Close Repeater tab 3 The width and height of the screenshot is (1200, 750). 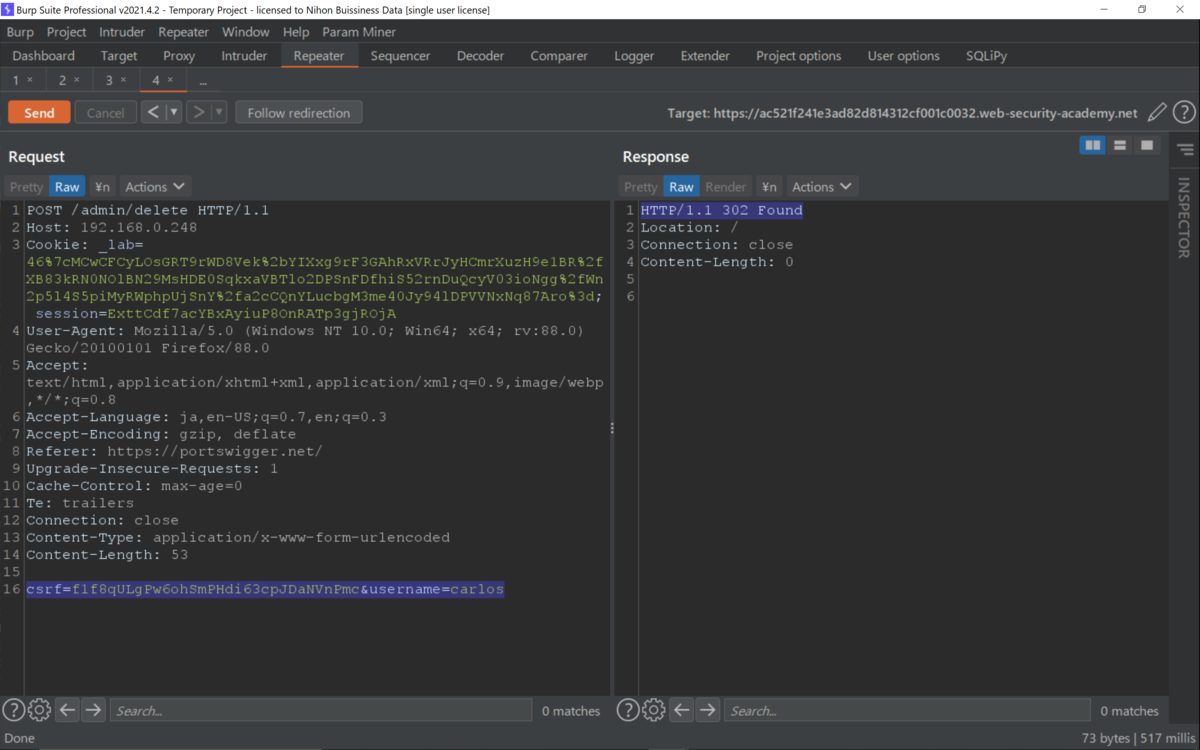pos(123,80)
